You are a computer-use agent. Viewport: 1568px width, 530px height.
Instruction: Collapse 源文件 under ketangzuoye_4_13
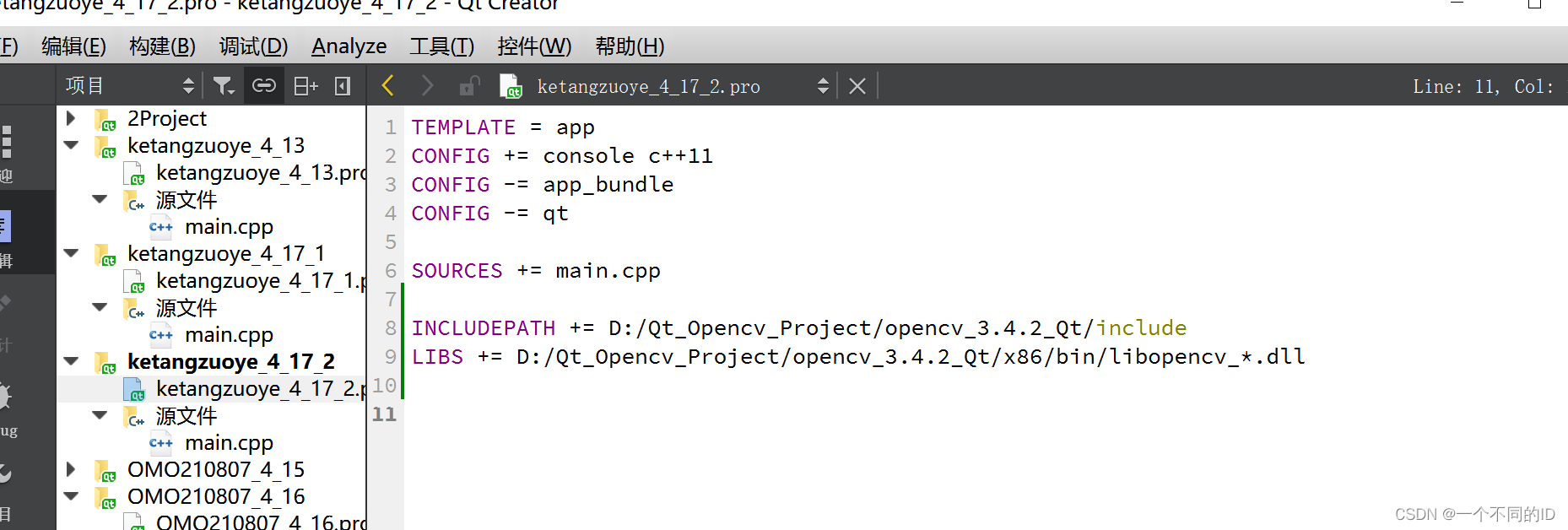[x=100, y=199]
